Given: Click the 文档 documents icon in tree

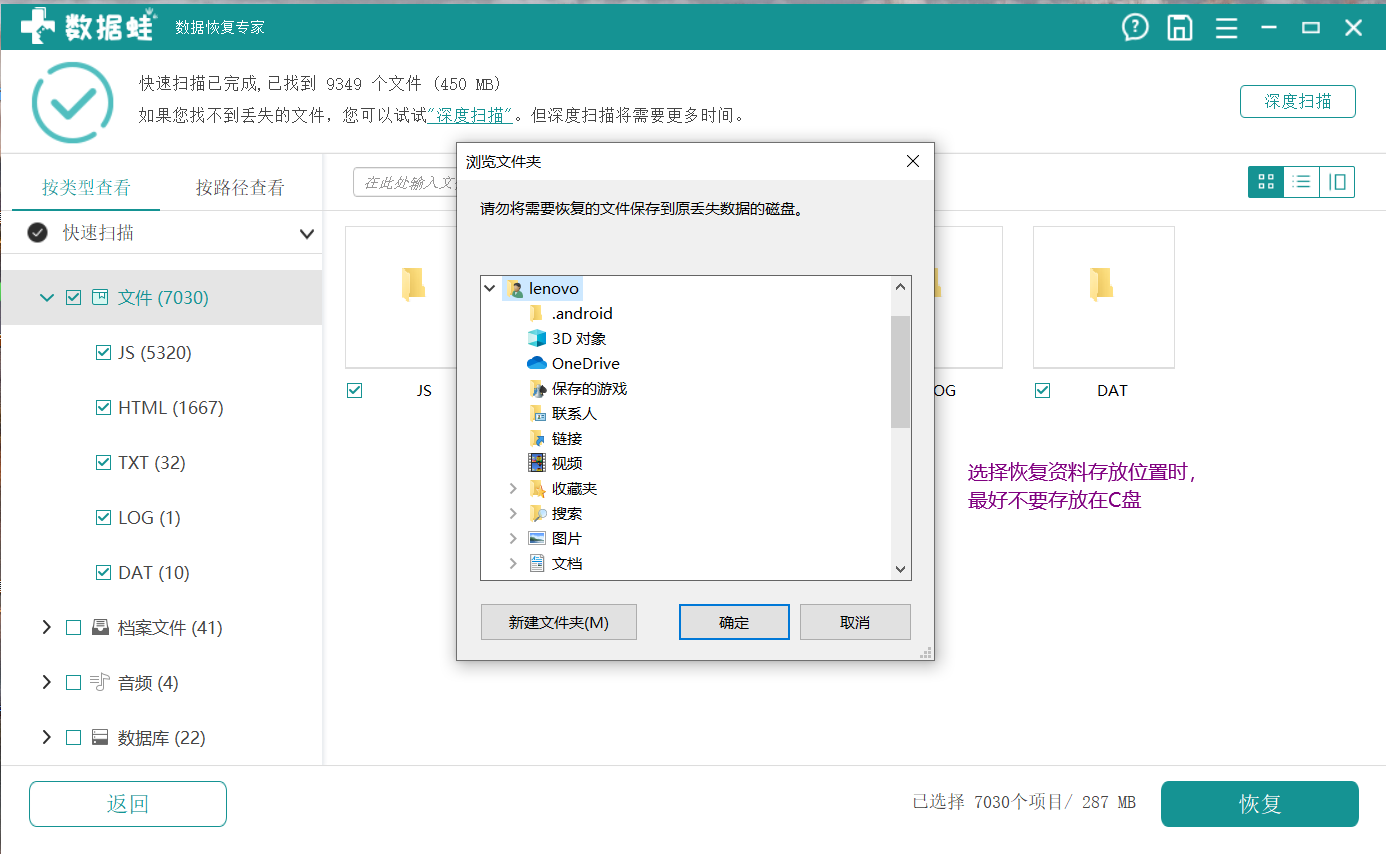Looking at the screenshot, I should pos(537,563).
